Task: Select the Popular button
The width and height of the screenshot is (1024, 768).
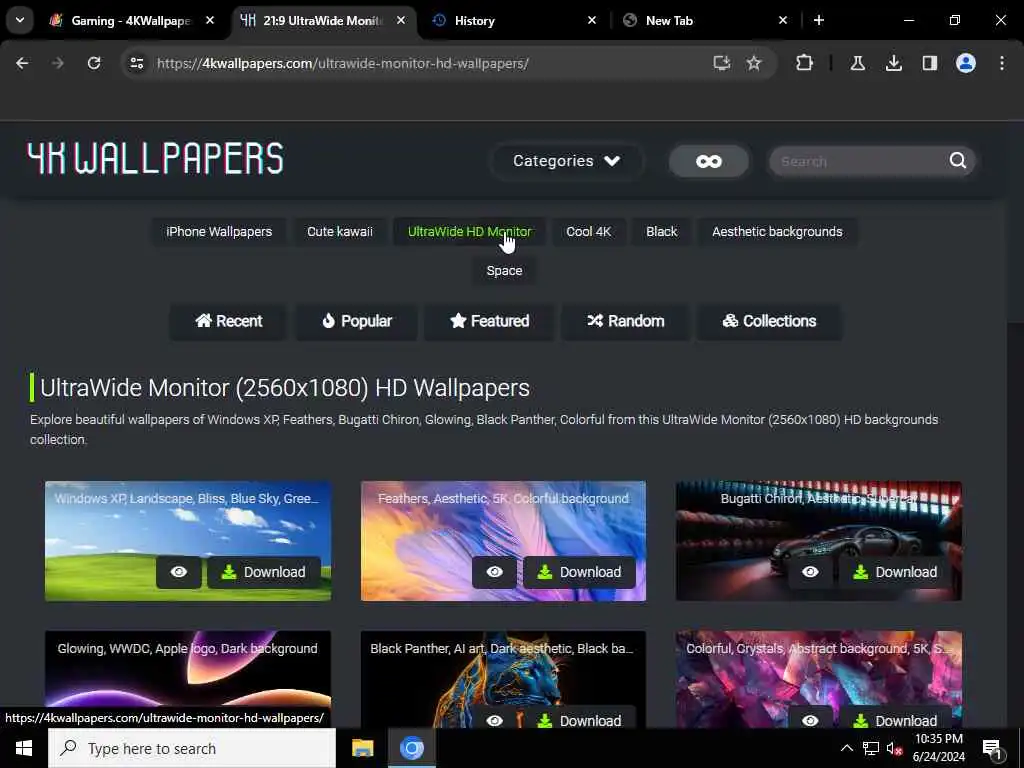Action: (x=357, y=321)
